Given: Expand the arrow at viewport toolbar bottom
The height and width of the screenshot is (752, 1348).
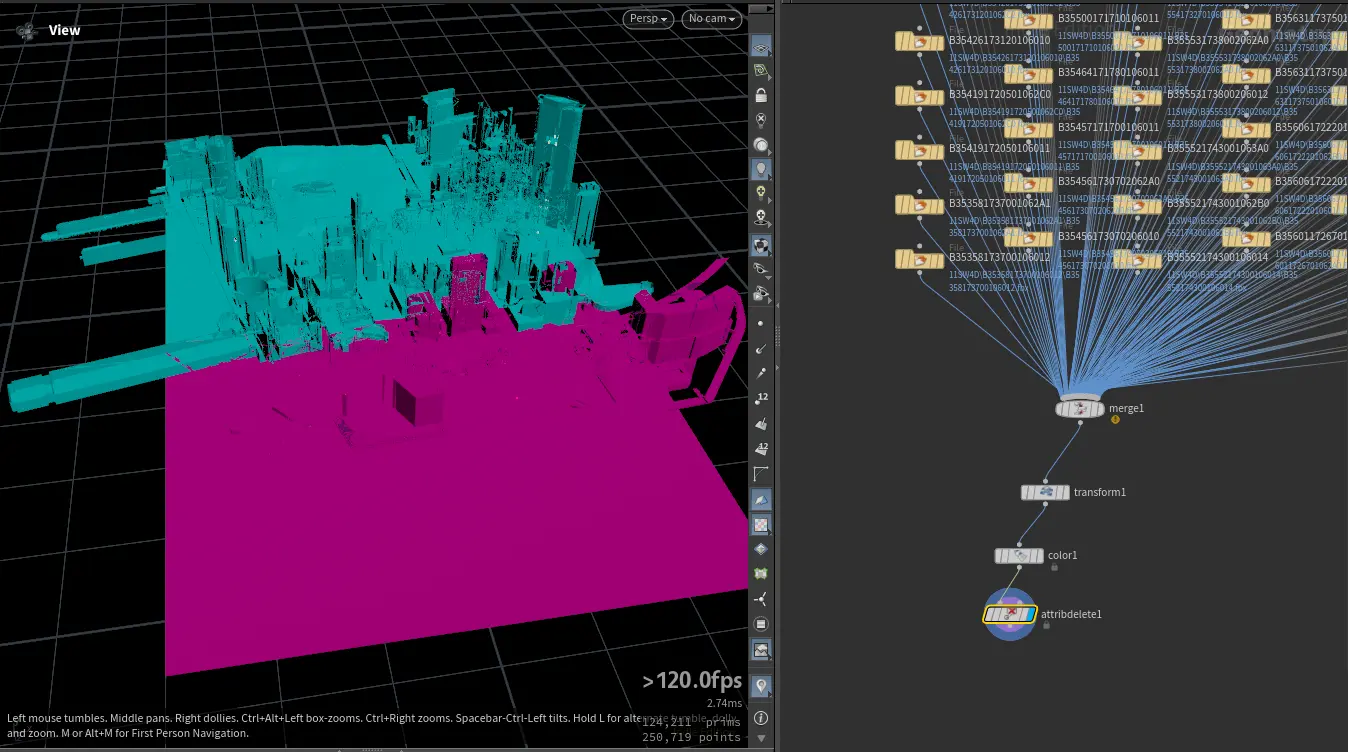Looking at the screenshot, I should tap(761, 740).
